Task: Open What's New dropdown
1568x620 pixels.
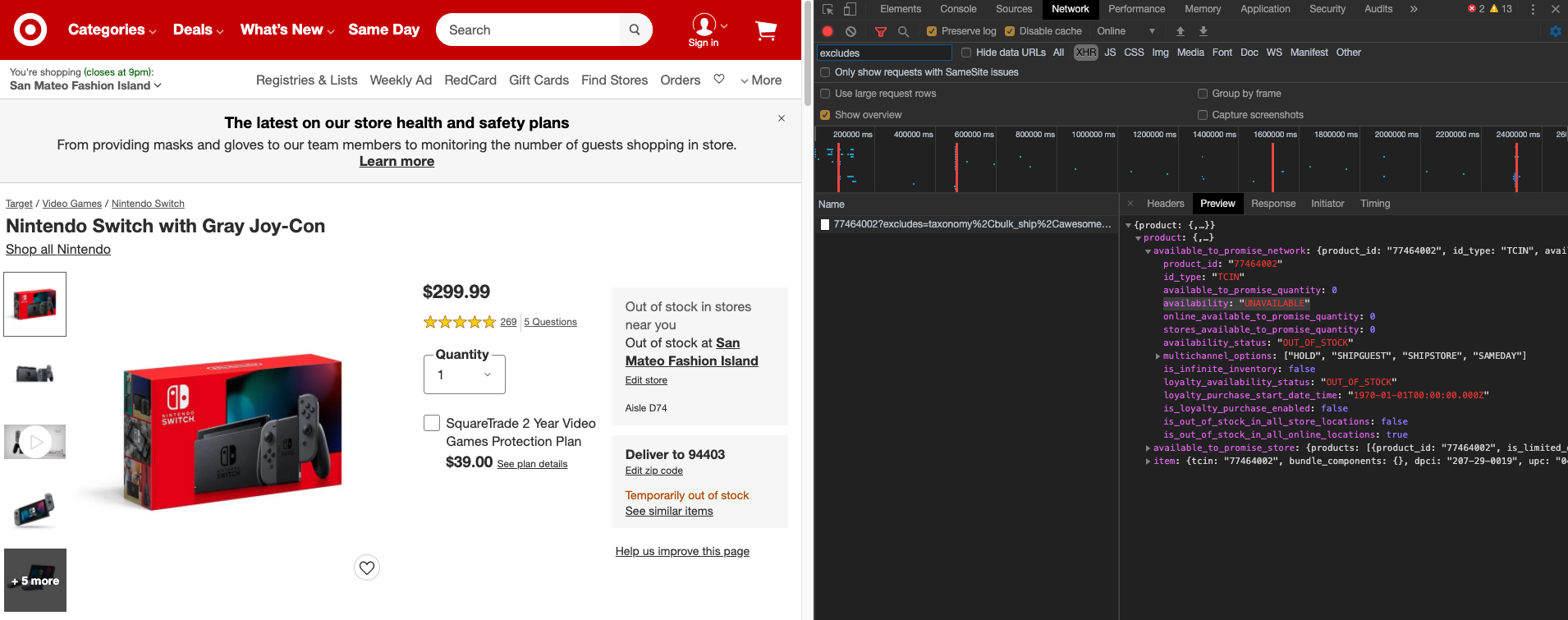Action: (287, 30)
